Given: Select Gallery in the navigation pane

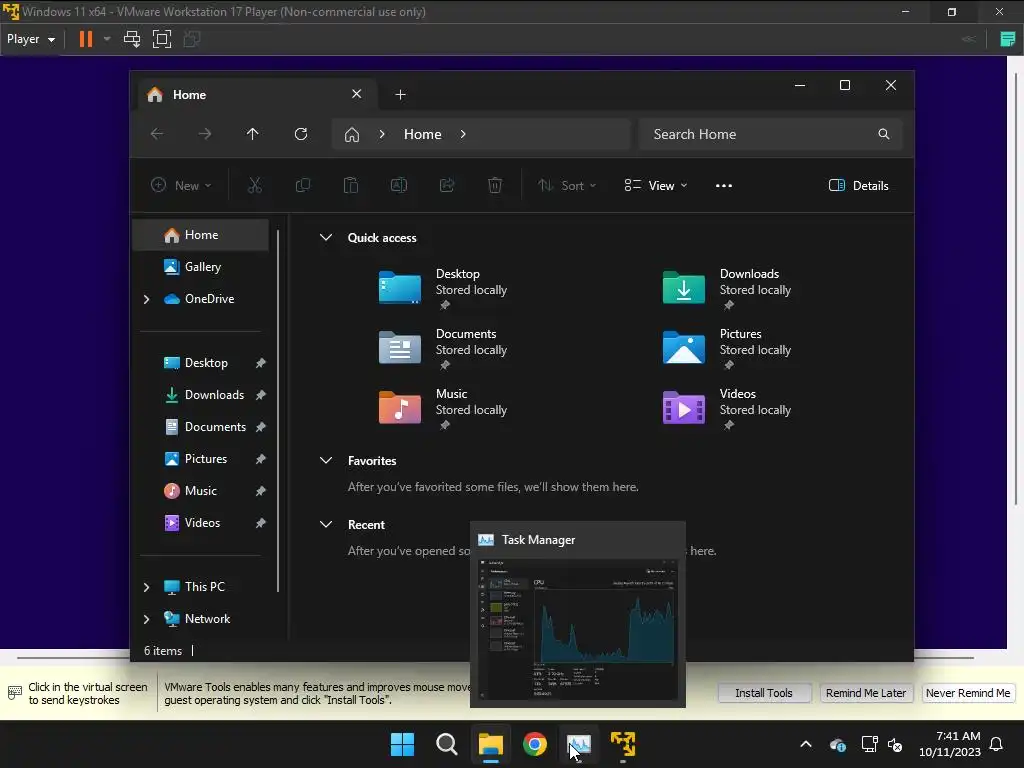Looking at the screenshot, I should (x=200, y=267).
